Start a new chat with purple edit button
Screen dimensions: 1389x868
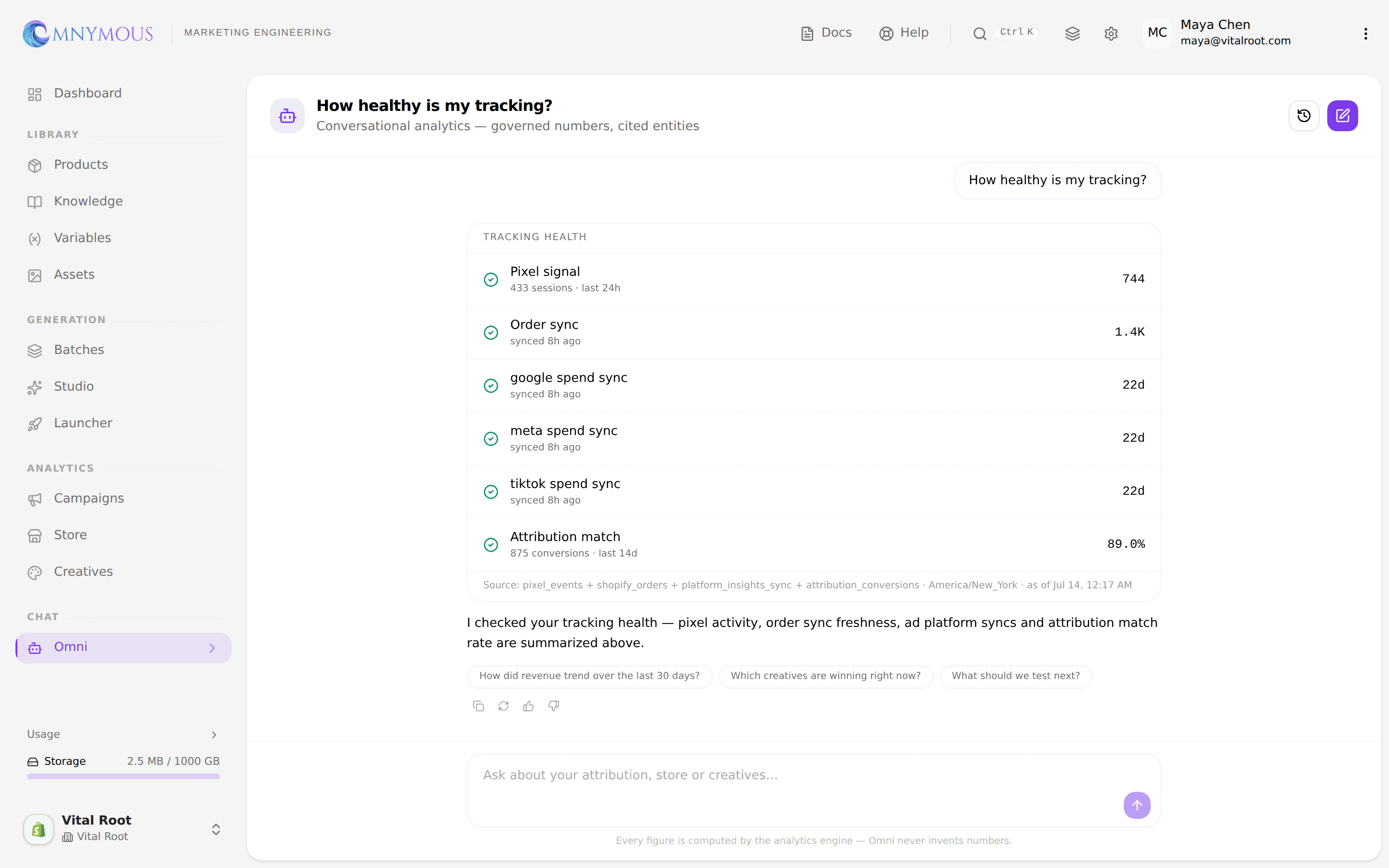1342,116
